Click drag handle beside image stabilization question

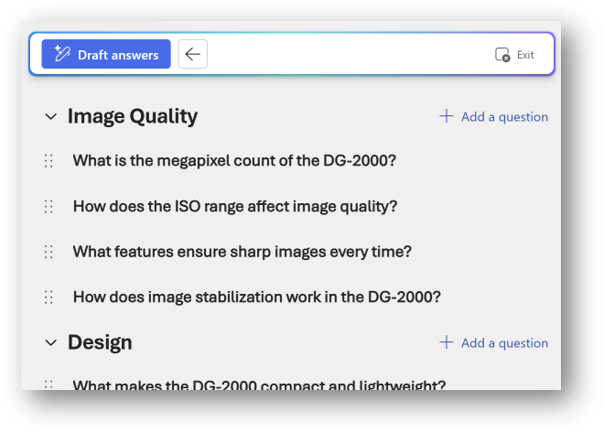[x=48, y=297]
